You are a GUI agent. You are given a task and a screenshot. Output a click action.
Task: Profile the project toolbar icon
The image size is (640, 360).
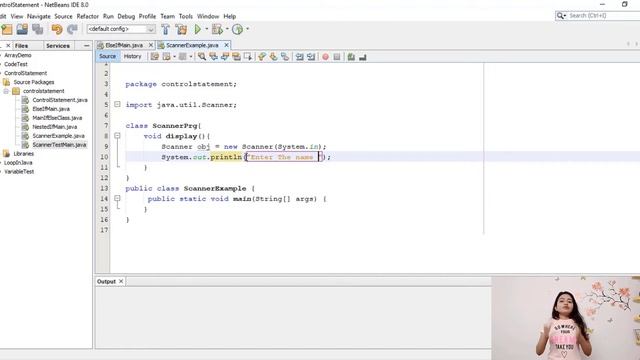237,29
